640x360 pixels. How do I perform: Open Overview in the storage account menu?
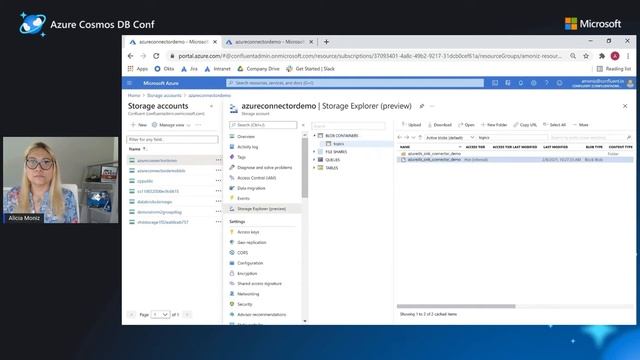point(246,136)
